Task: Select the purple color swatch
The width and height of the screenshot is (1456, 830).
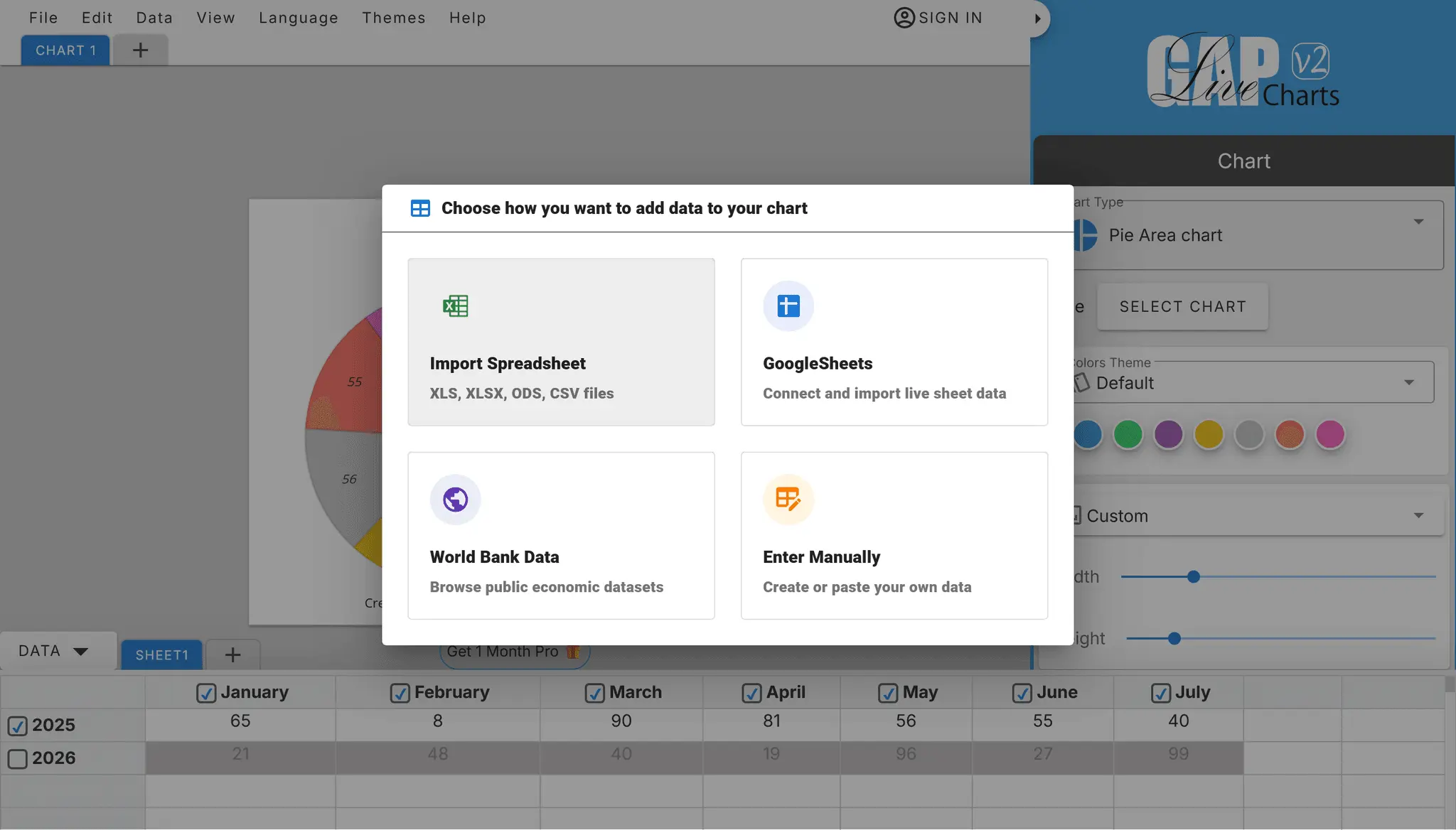Action: coord(1168,434)
